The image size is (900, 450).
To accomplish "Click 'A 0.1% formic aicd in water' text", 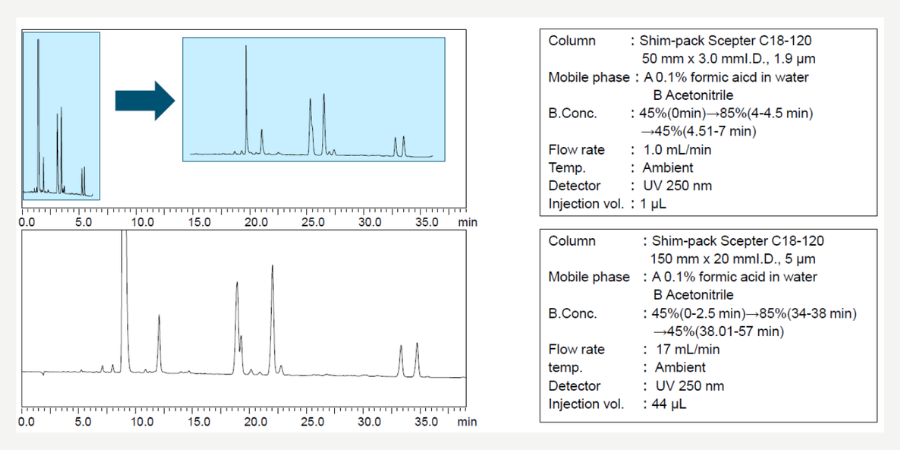I will pos(724,77).
